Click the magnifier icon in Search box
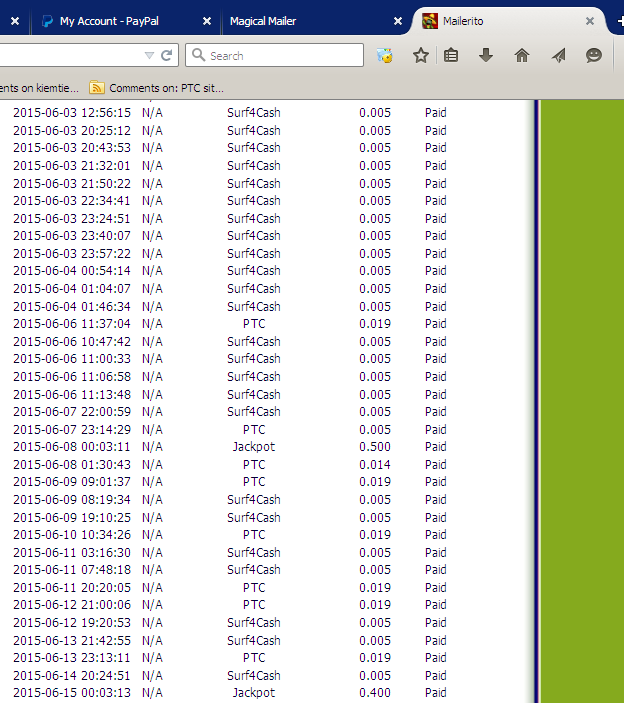This screenshot has width=624, height=703. 198,55
